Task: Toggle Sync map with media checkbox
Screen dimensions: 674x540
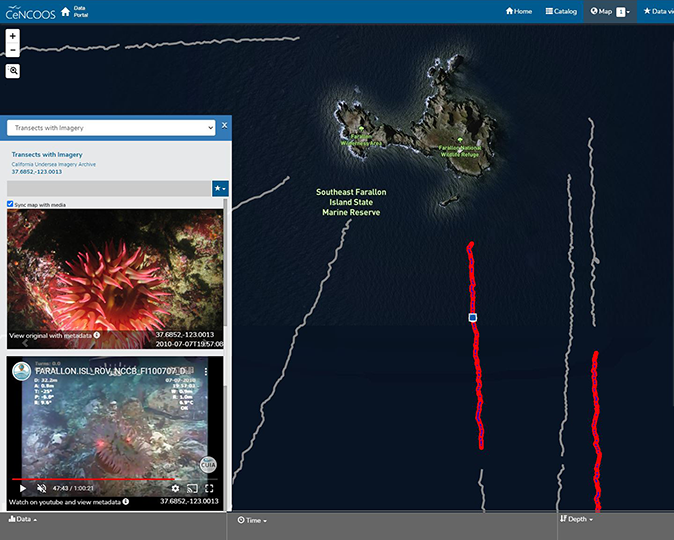Action: 10,204
